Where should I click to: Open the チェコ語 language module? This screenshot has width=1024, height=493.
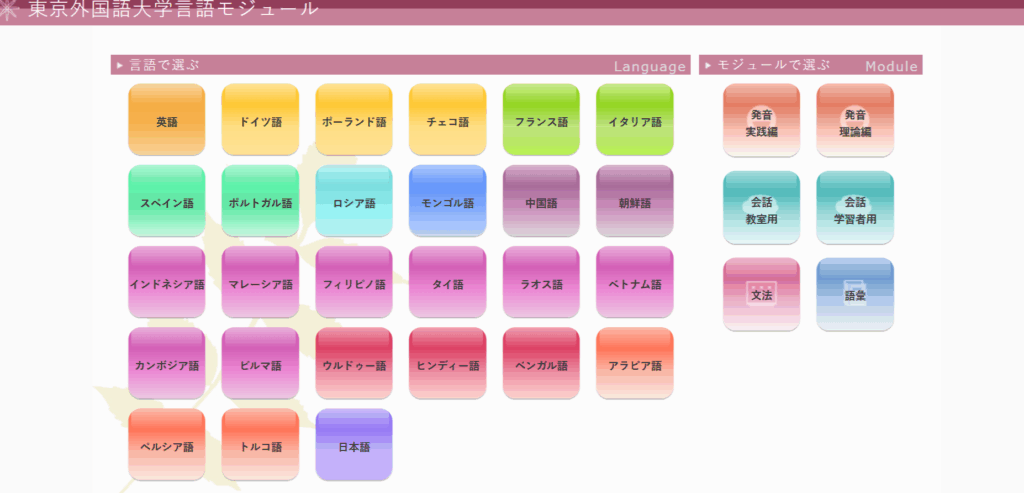point(447,119)
